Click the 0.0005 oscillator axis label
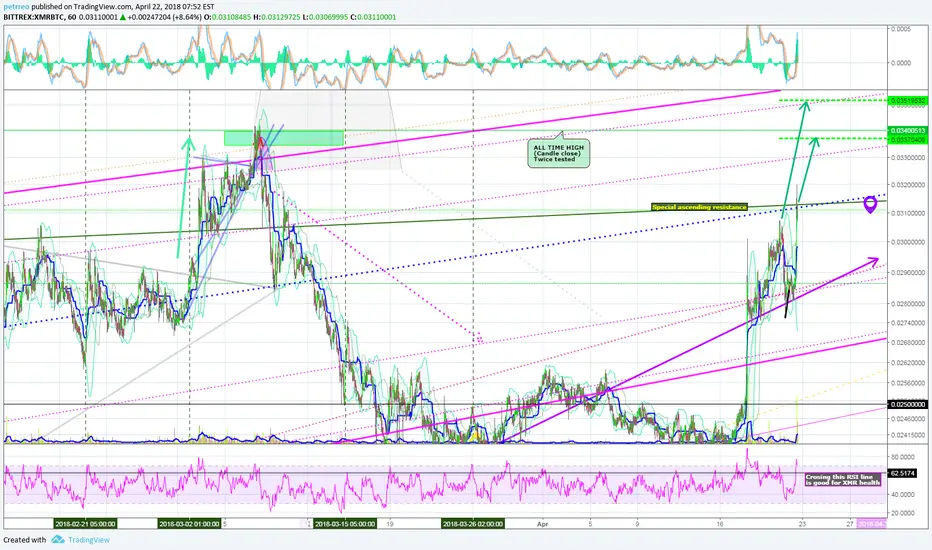This screenshot has height=550, width=932. click(900, 29)
